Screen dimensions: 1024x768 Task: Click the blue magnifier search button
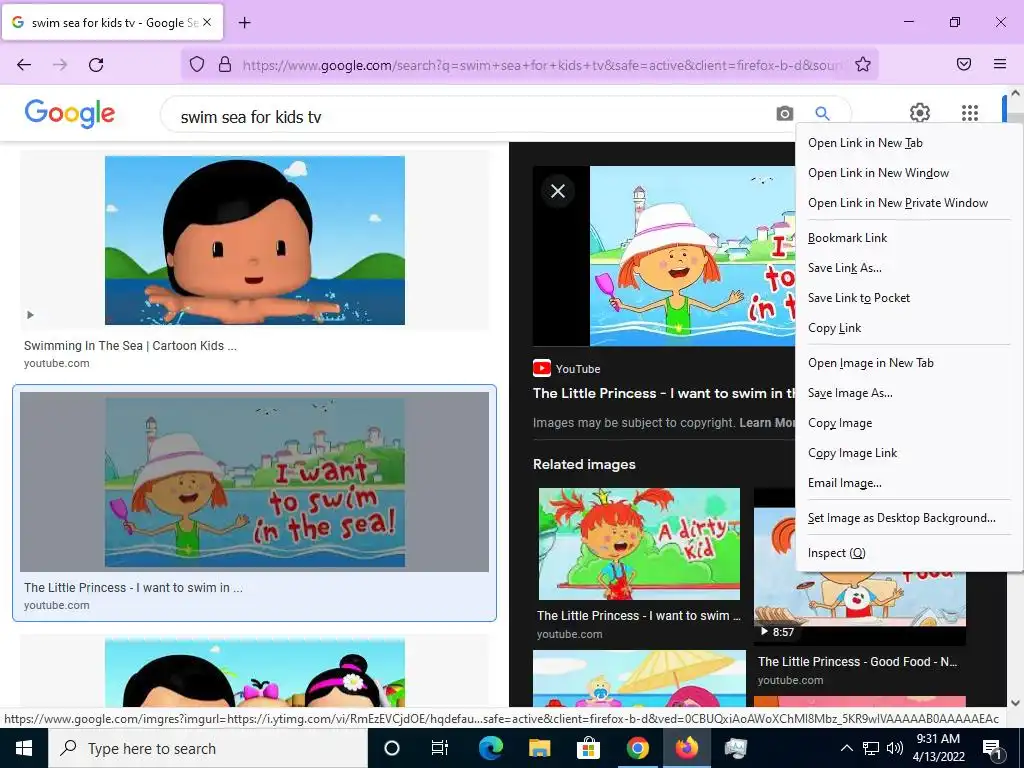(822, 114)
